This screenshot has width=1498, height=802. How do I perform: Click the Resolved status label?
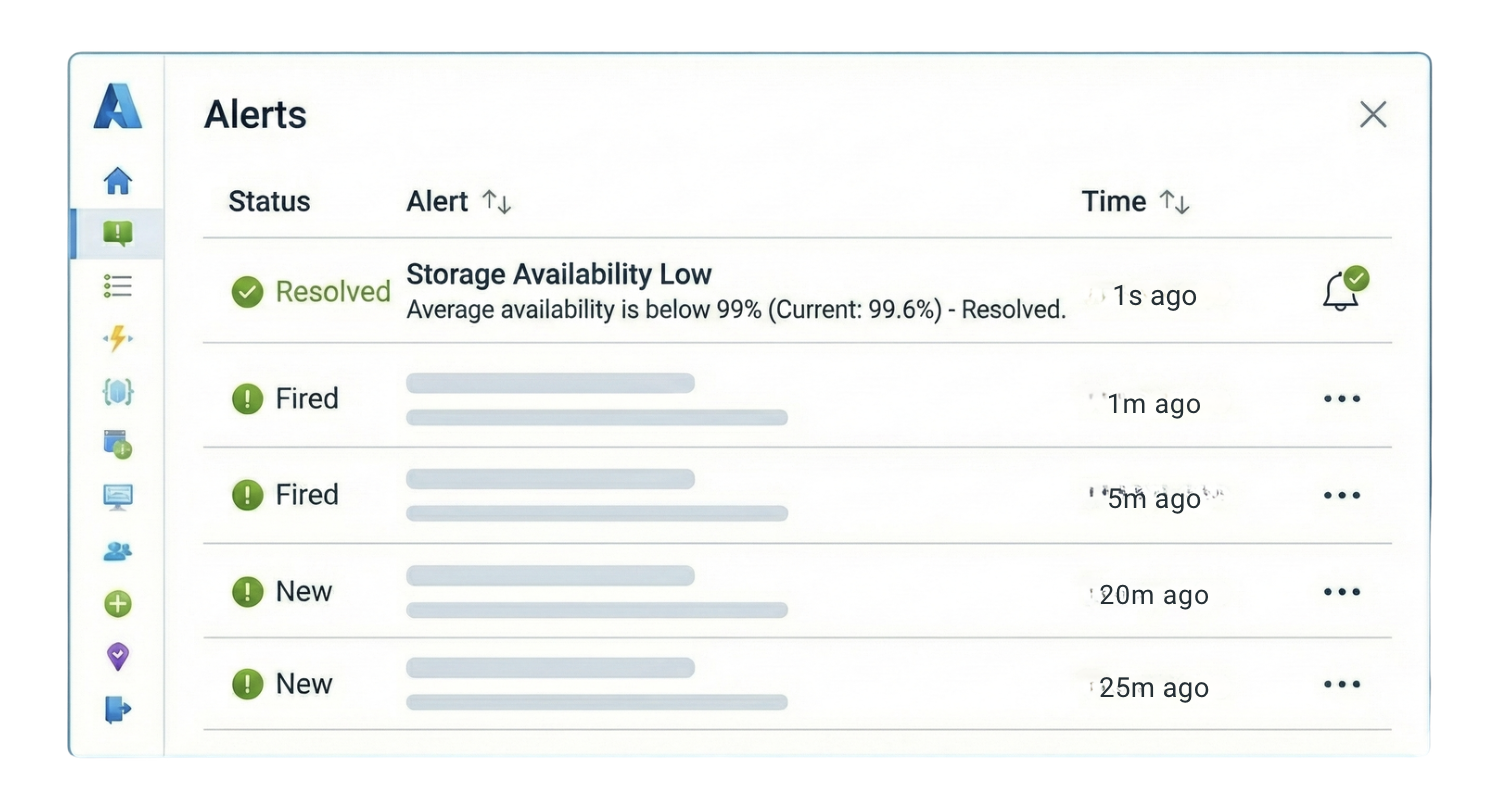331,291
